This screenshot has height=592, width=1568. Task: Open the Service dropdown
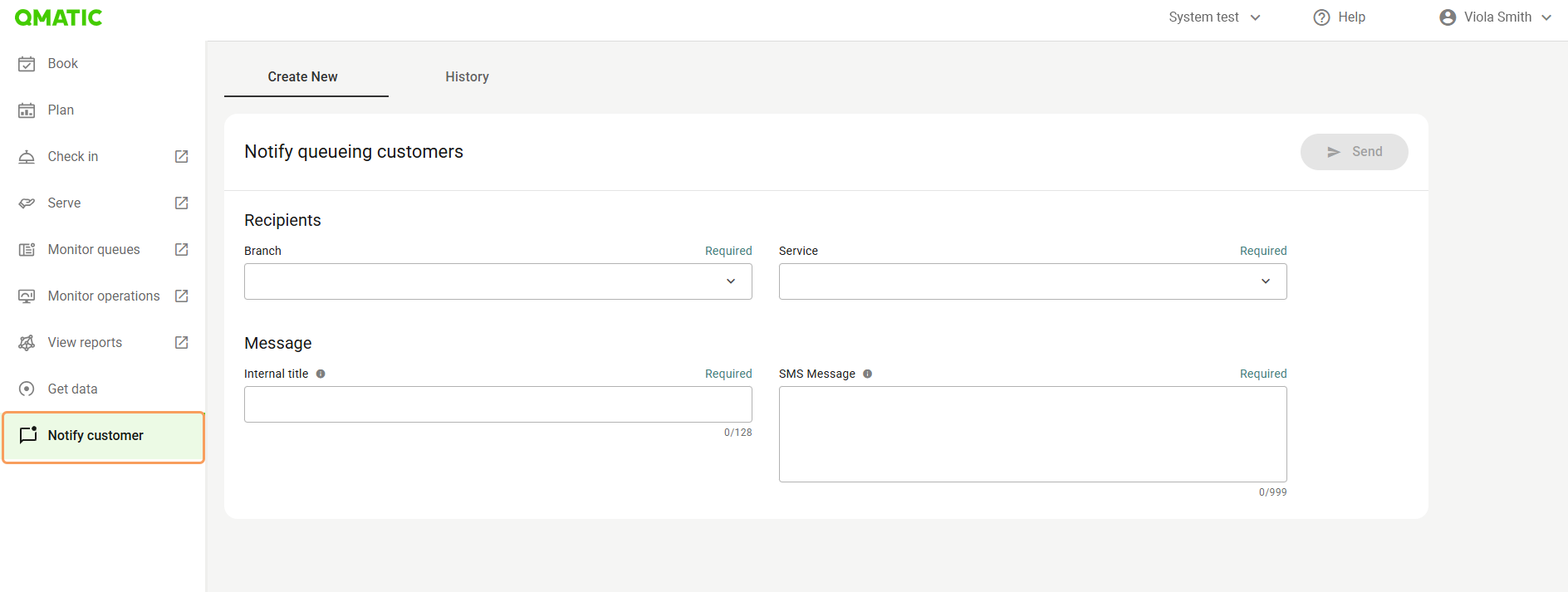click(x=1033, y=281)
